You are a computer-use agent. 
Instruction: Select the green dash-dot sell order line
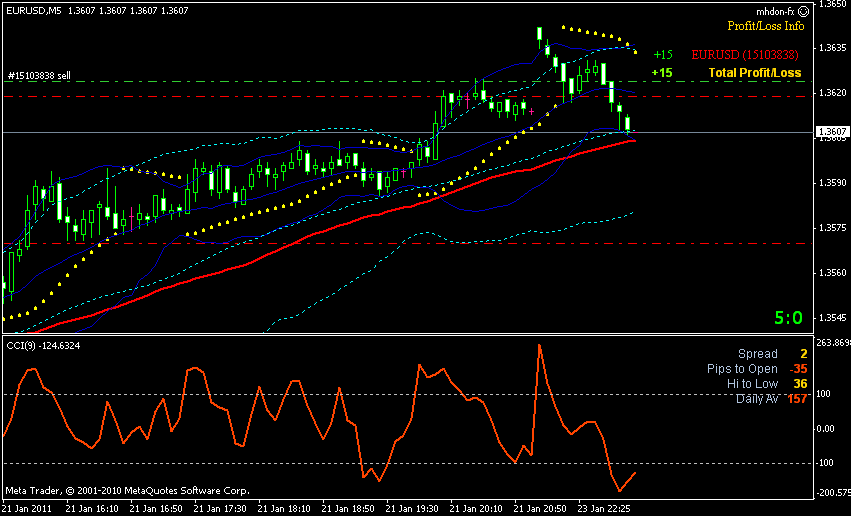407,81
